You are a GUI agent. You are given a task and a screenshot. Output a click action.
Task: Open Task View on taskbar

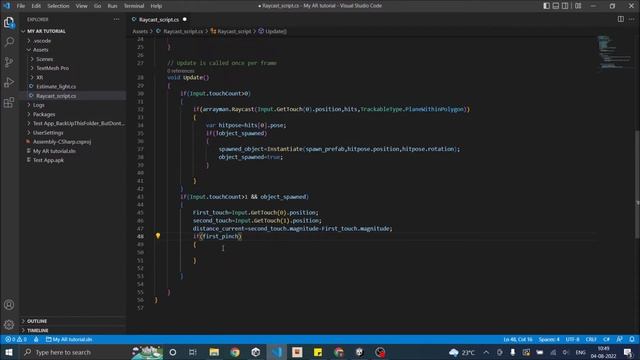[193, 352]
